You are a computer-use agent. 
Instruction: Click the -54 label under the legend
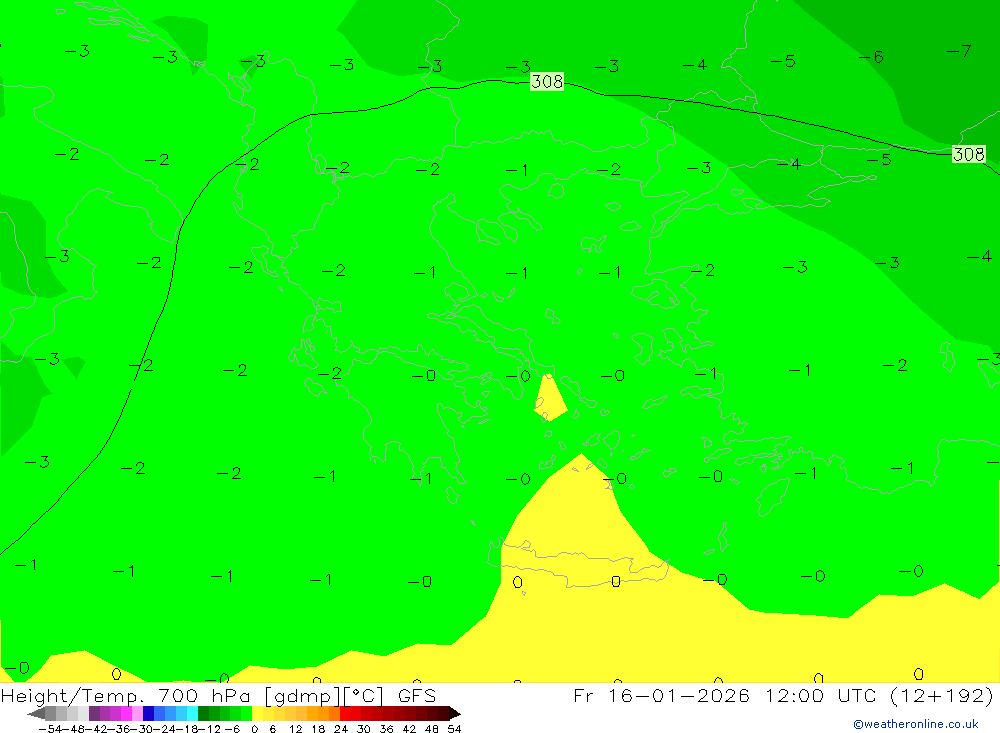(x=50, y=729)
